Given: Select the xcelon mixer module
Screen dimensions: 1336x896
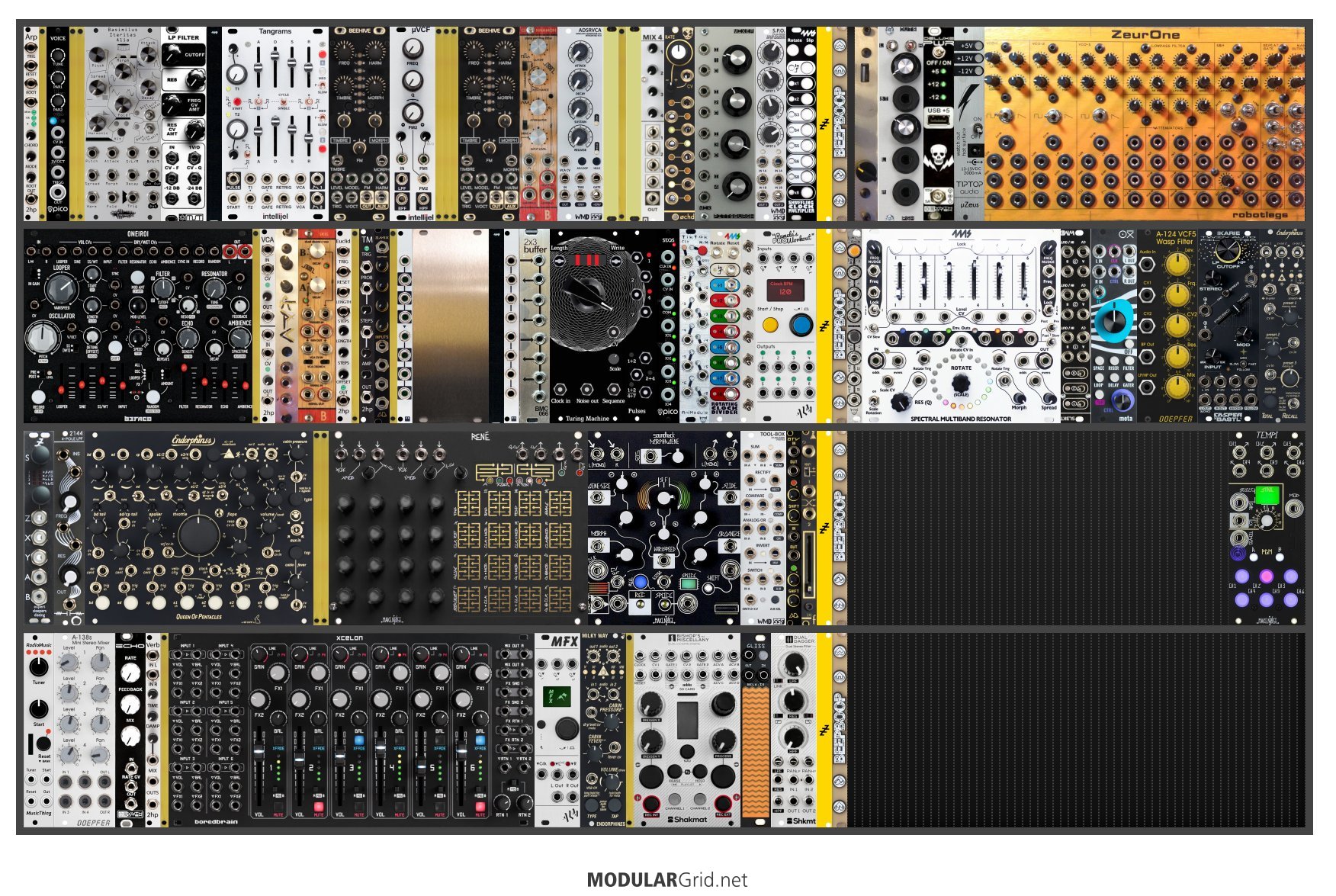Looking at the screenshot, I should click(352, 730).
